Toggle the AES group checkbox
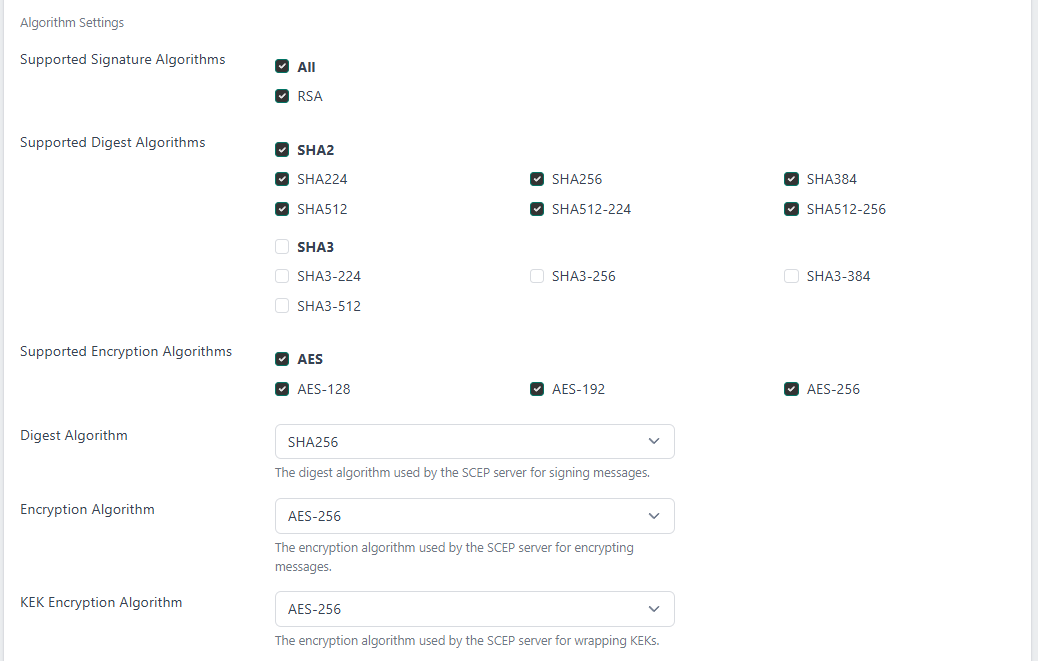Image resolution: width=1038 pixels, height=661 pixels. click(282, 359)
